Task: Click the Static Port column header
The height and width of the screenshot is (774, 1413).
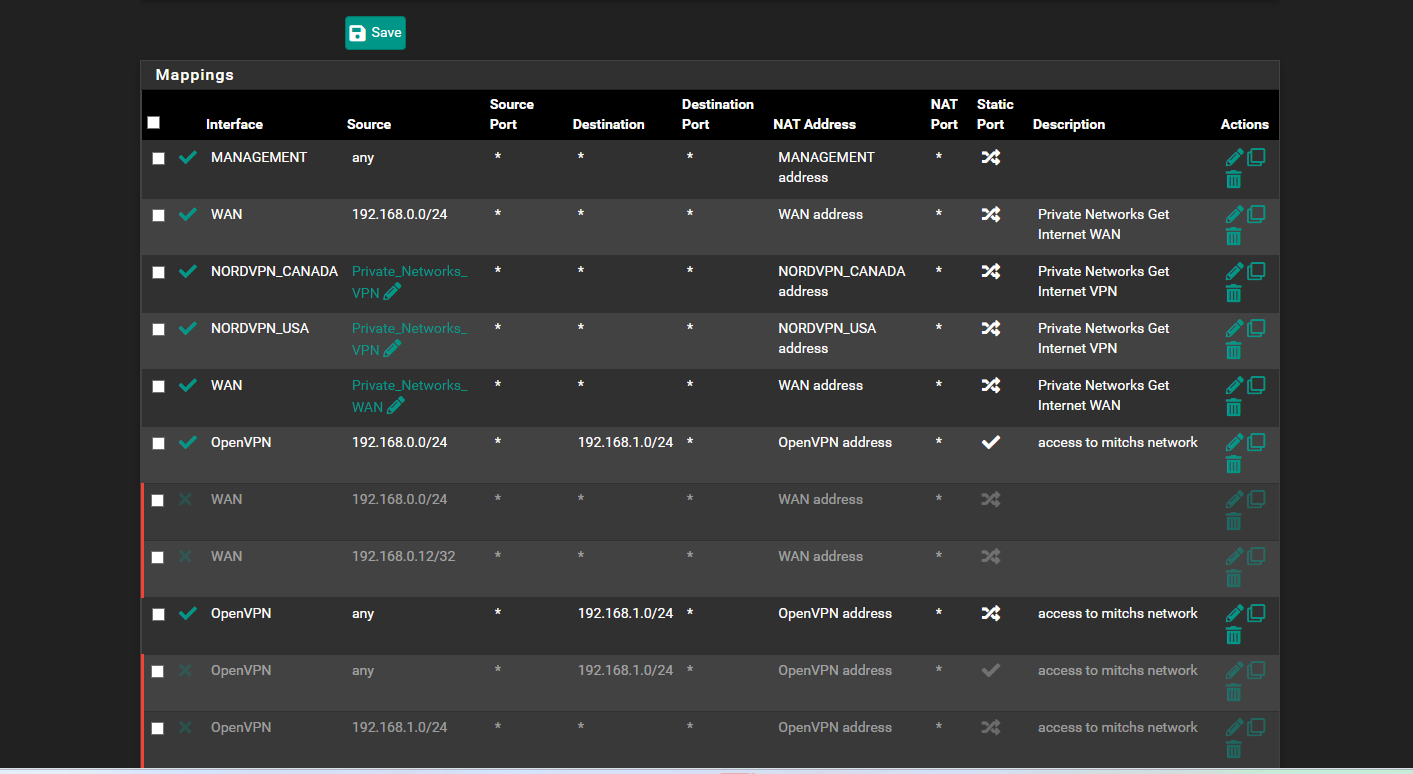Action: 995,114
